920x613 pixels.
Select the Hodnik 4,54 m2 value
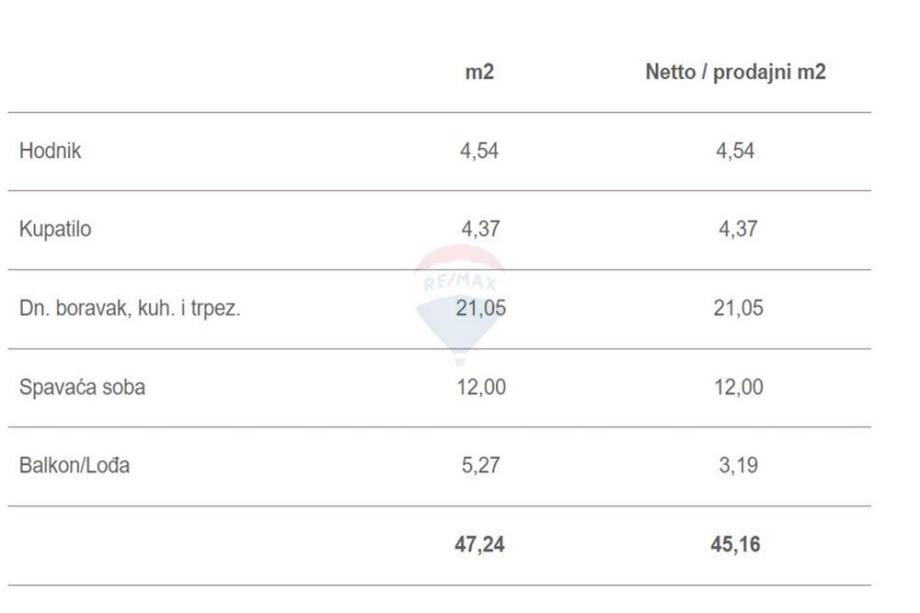point(480,152)
